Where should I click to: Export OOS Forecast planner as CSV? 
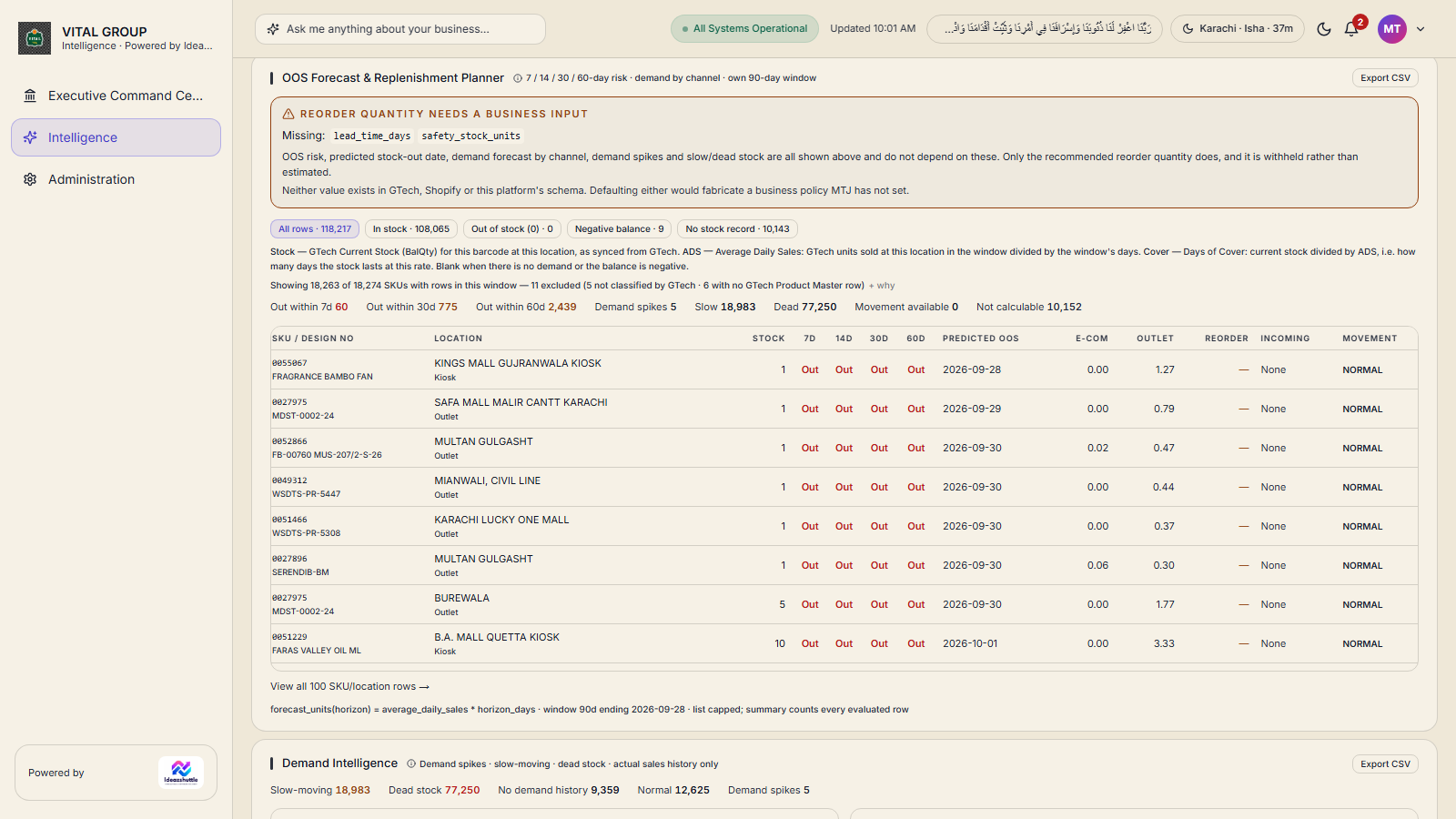pos(1385,78)
